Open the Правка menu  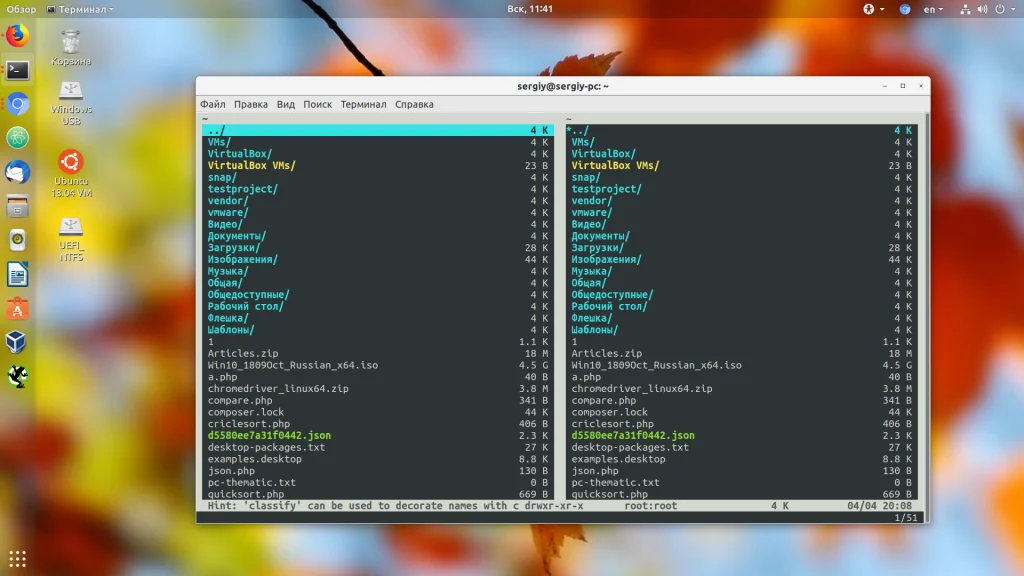click(251, 104)
